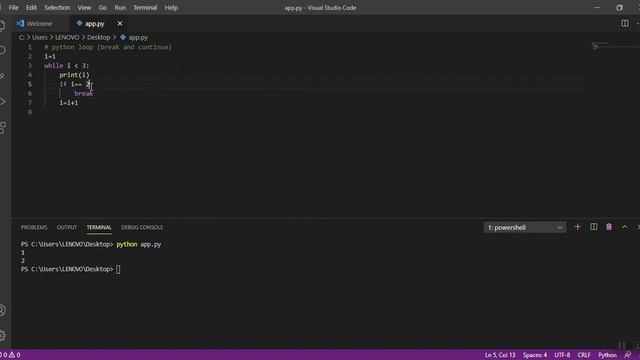
Task: Click Desktop in the breadcrumb path
Action: [98, 37]
